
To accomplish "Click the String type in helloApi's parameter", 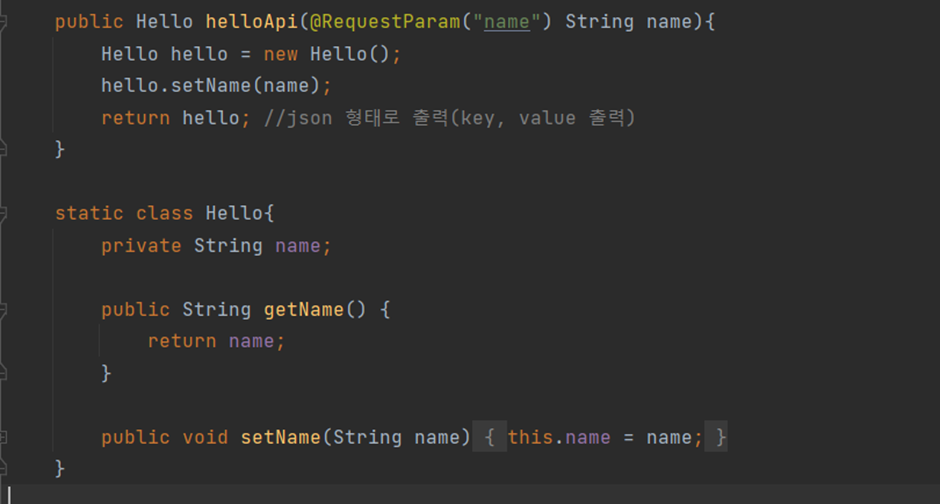I will [599, 22].
